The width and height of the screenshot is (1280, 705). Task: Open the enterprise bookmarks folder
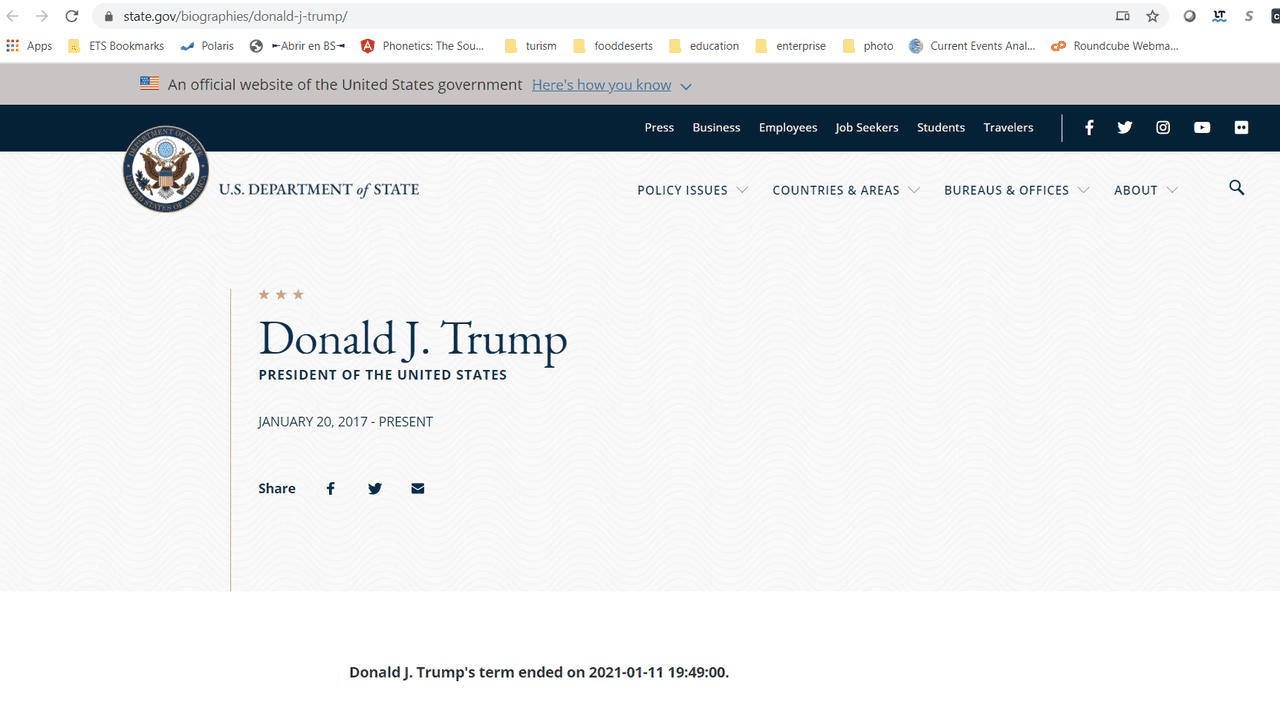pyautogui.click(x=790, y=46)
